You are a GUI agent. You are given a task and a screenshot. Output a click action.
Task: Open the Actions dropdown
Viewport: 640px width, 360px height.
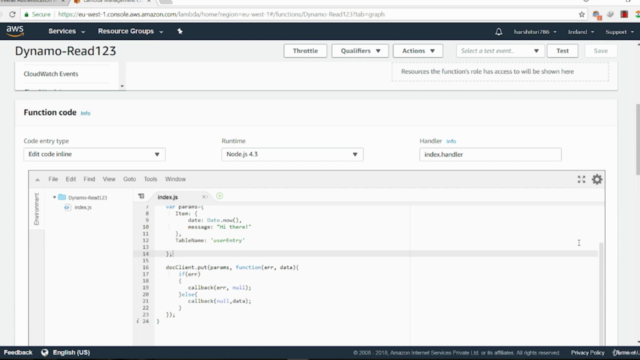418,51
